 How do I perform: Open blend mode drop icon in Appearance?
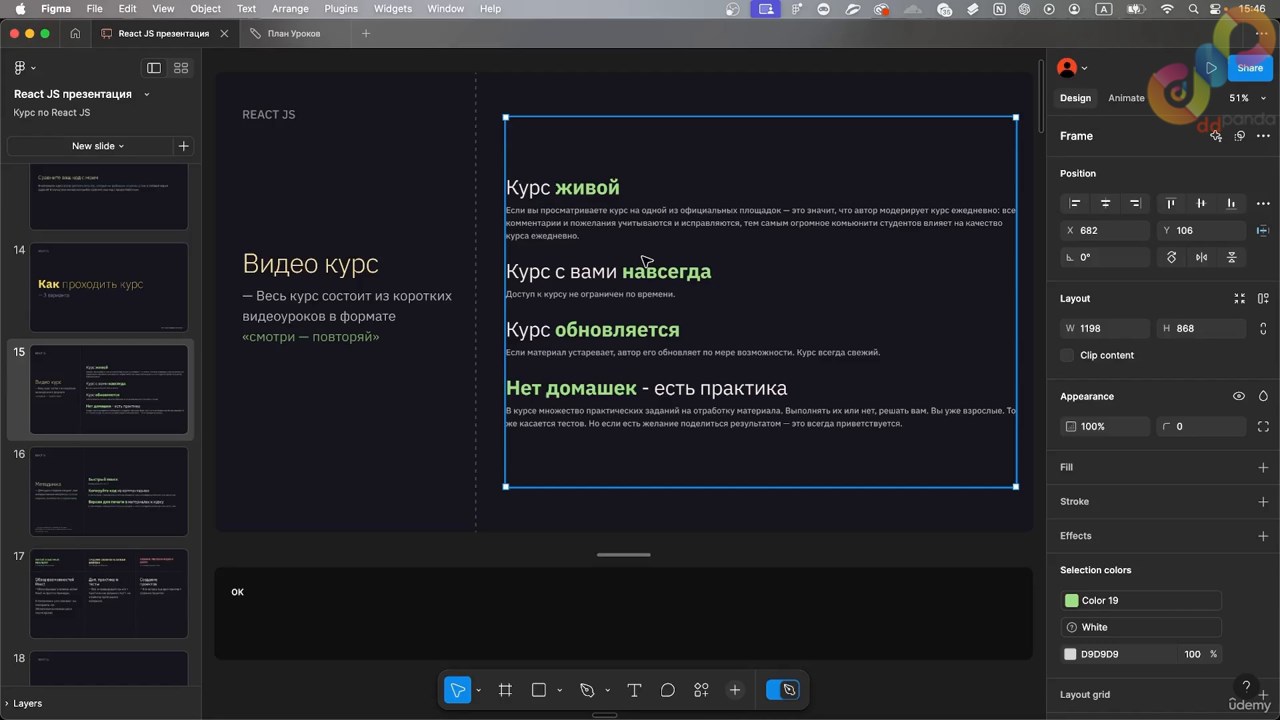point(1263,396)
